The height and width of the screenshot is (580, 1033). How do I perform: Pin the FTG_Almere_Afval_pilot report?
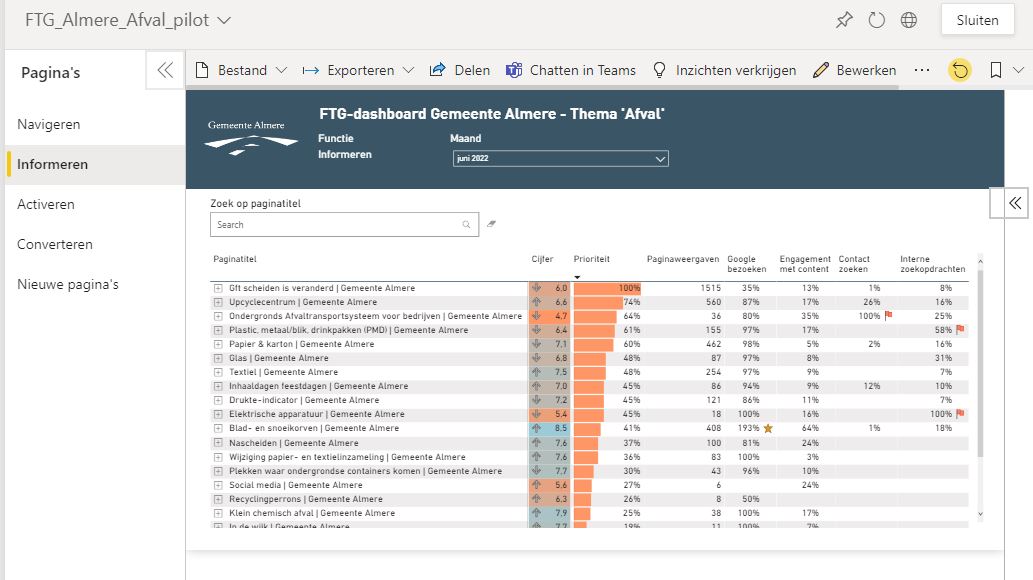point(844,20)
